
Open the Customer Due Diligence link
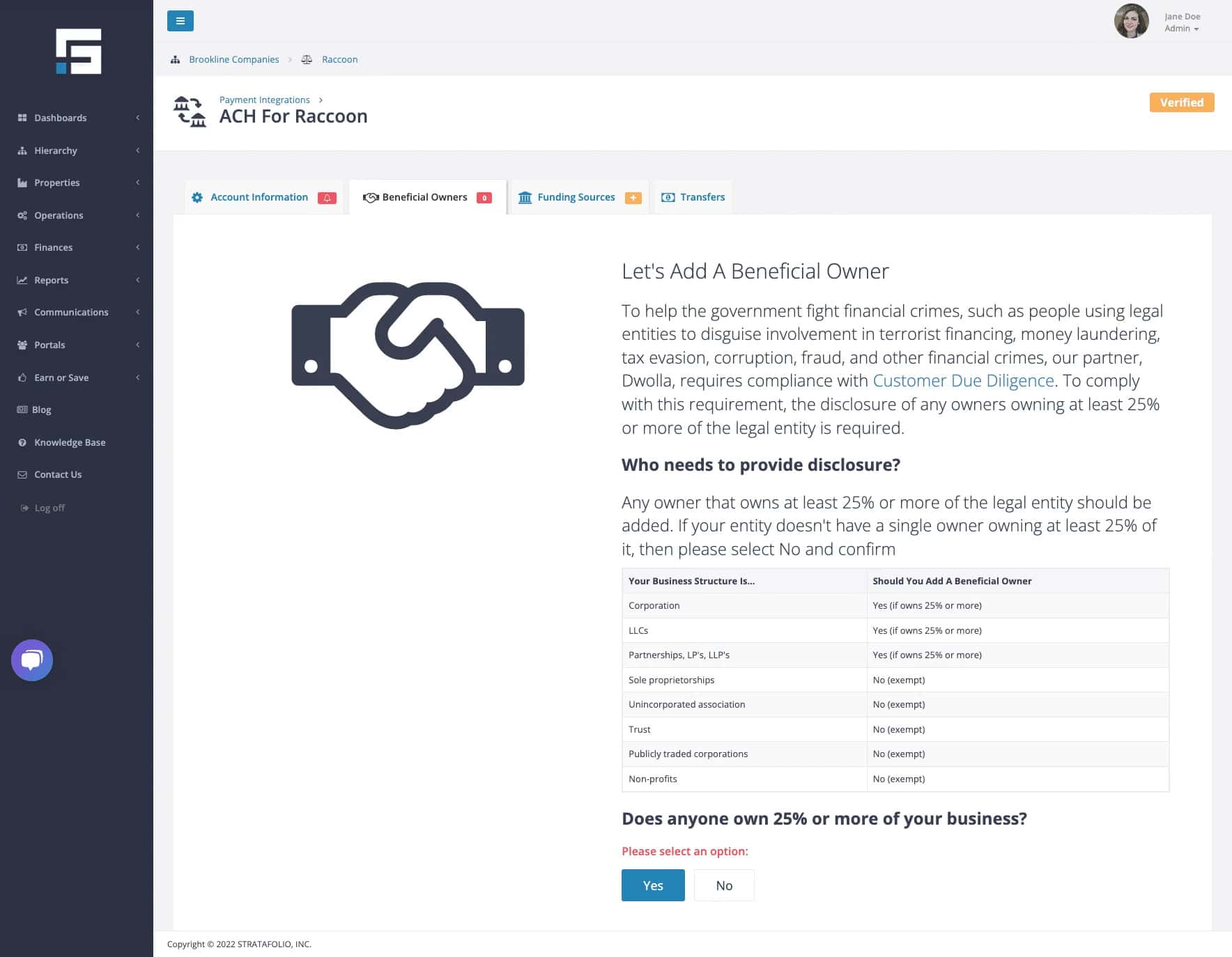click(x=963, y=380)
